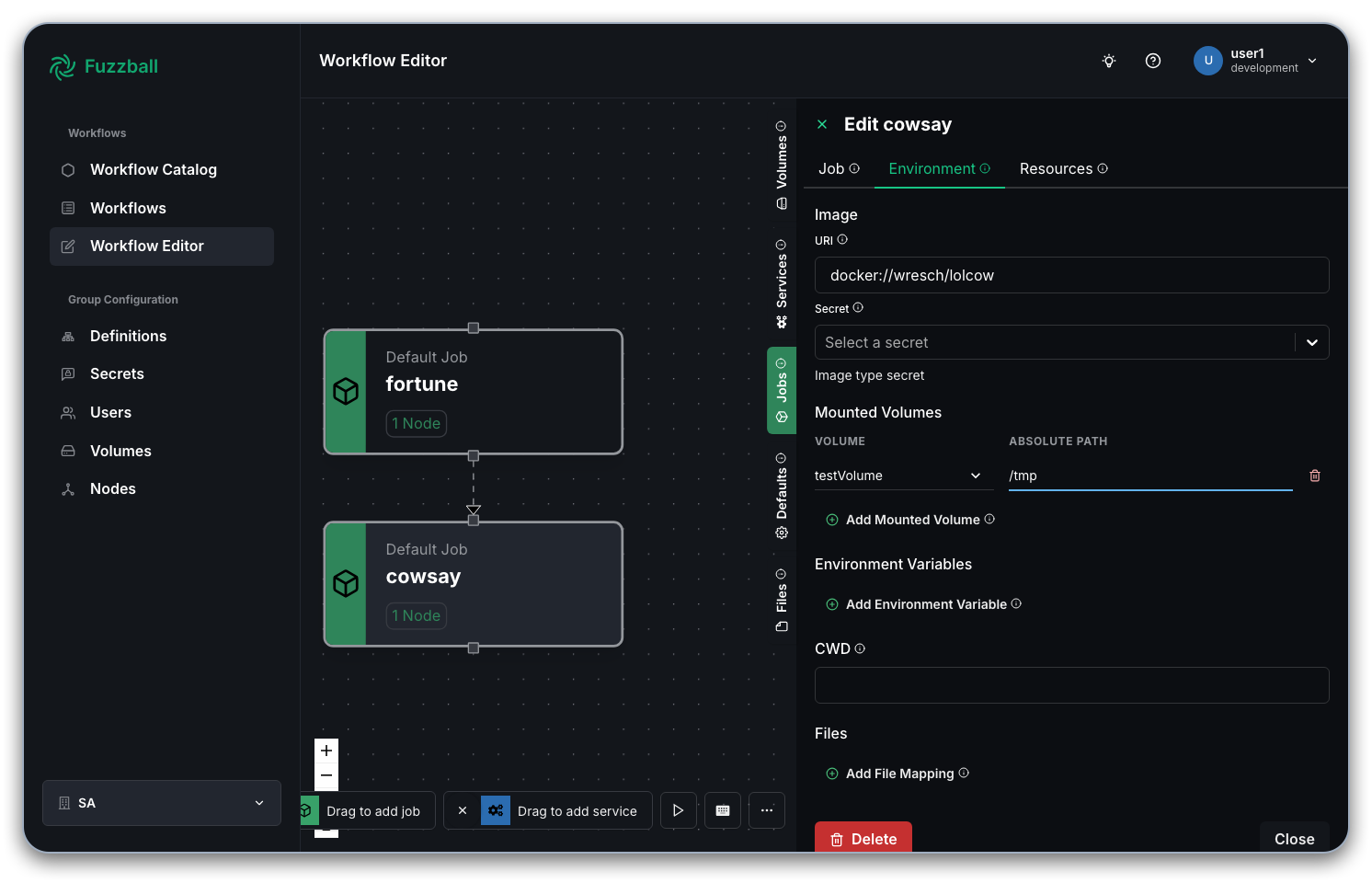Open the Files vertical side tab
Image resolution: width=1372 pixels, height=883 pixels.
pos(782,601)
